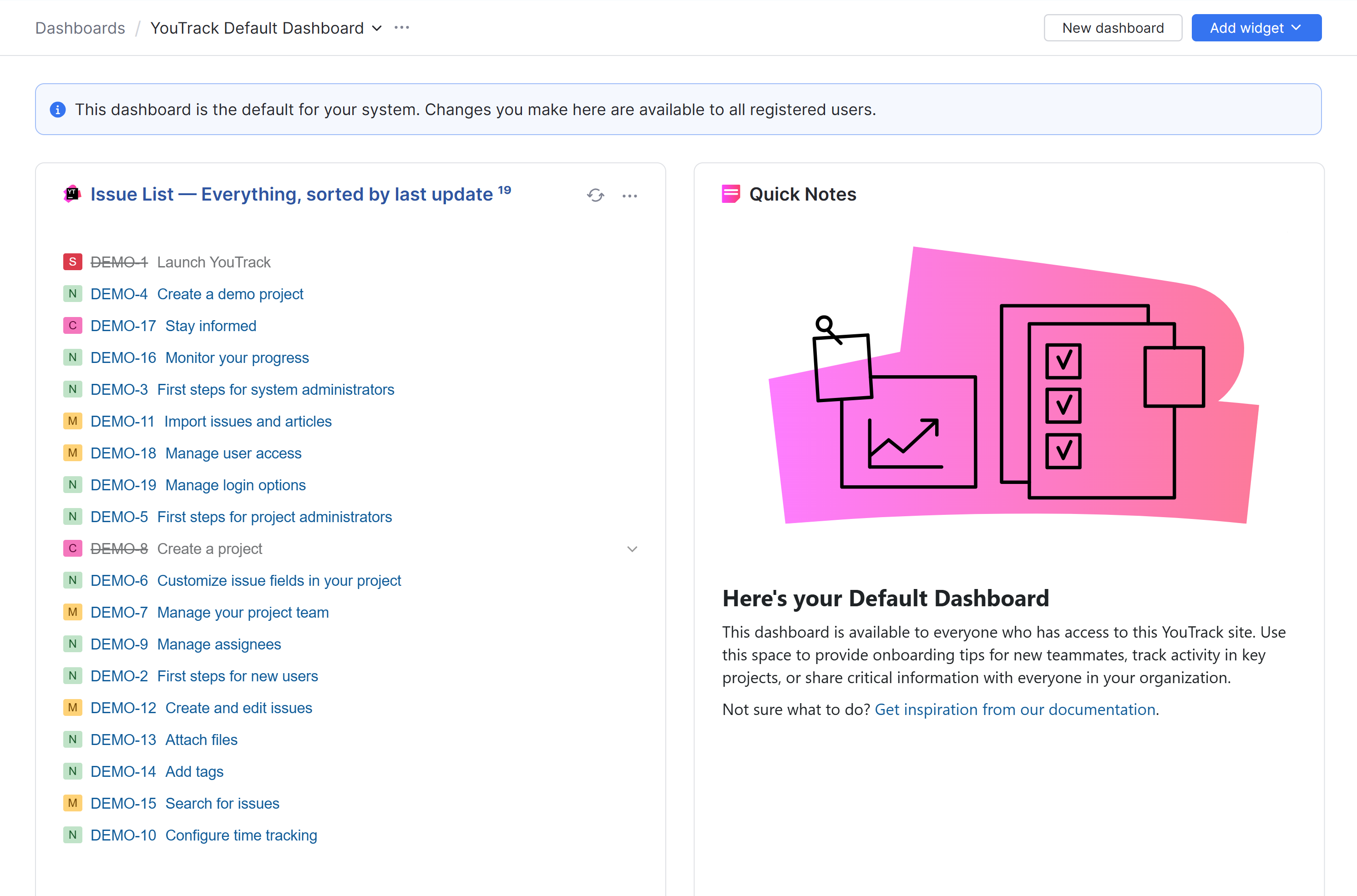This screenshot has width=1357, height=896.
Task: Click the green N priority icon on DEMO-4
Action: click(x=72, y=293)
